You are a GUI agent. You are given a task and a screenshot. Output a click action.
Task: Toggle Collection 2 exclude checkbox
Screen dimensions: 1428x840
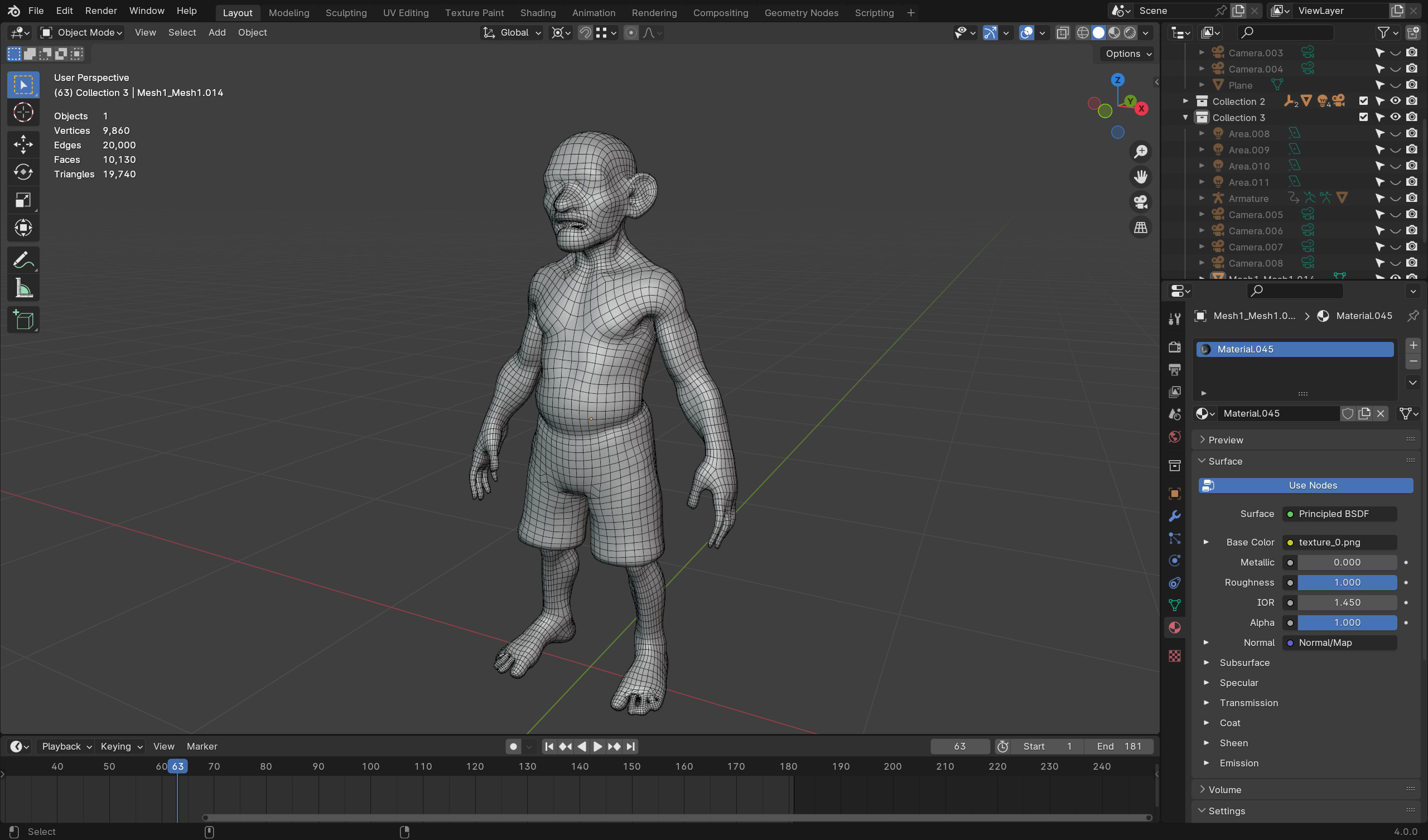pyautogui.click(x=1363, y=101)
